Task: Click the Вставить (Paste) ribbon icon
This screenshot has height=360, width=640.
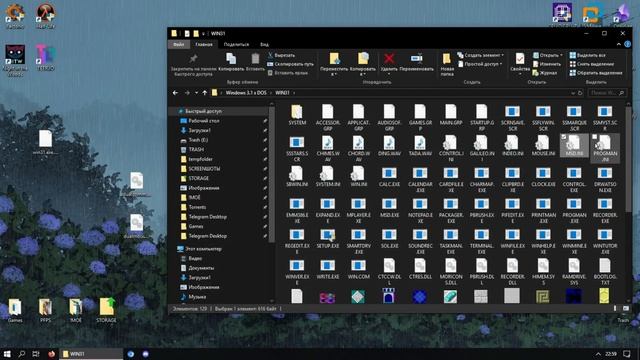Action: click(255, 58)
